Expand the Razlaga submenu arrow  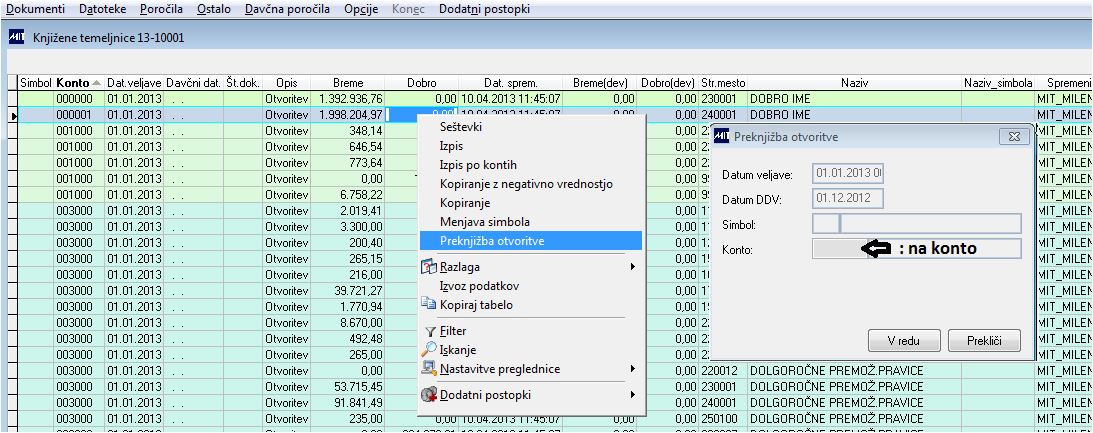click(x=633, y=267)
